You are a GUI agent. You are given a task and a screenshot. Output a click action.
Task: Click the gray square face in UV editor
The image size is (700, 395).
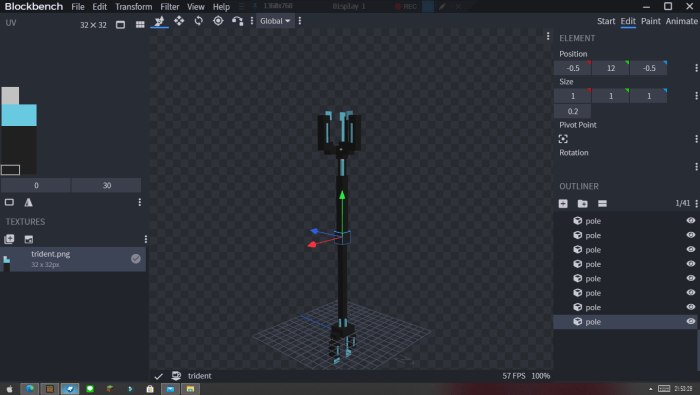pos(10,96)
